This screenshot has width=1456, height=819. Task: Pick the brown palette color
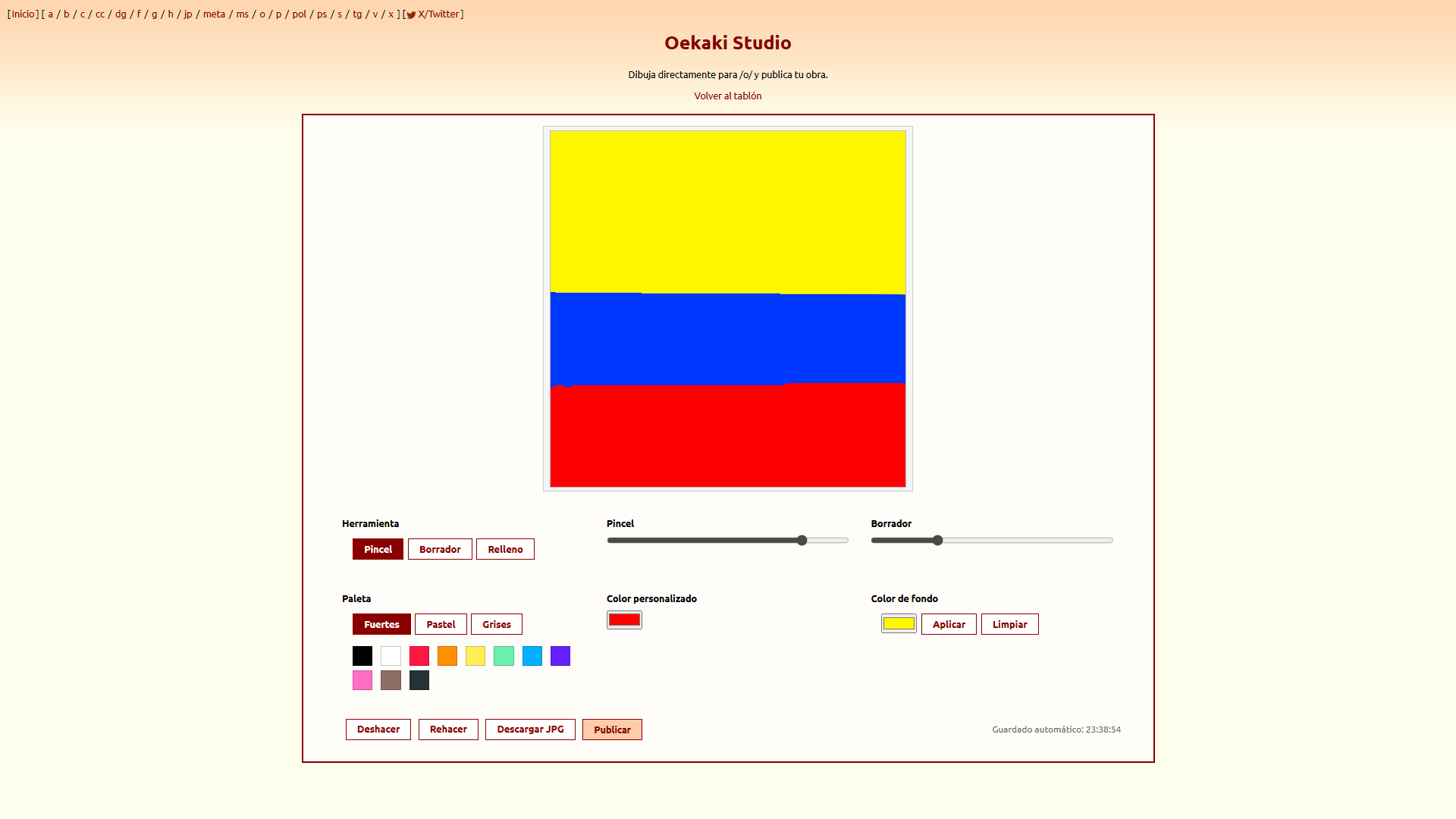point(391,680)
